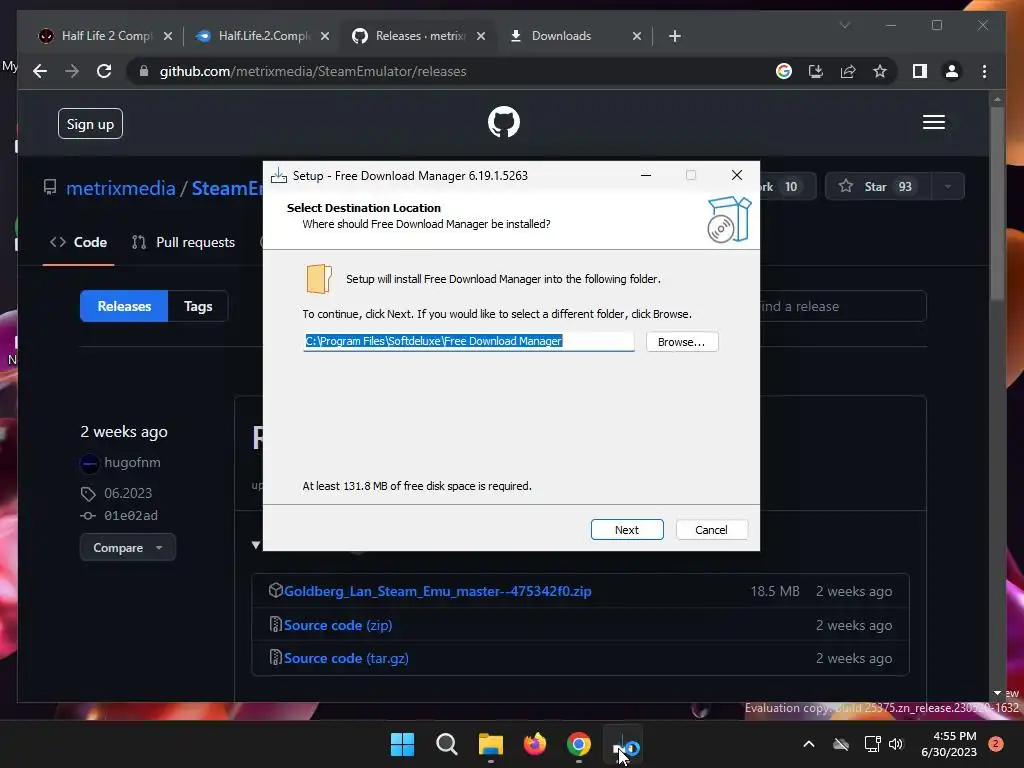
Task: Open the 06.2023 tag link
Action: click(x=128, y=493)
